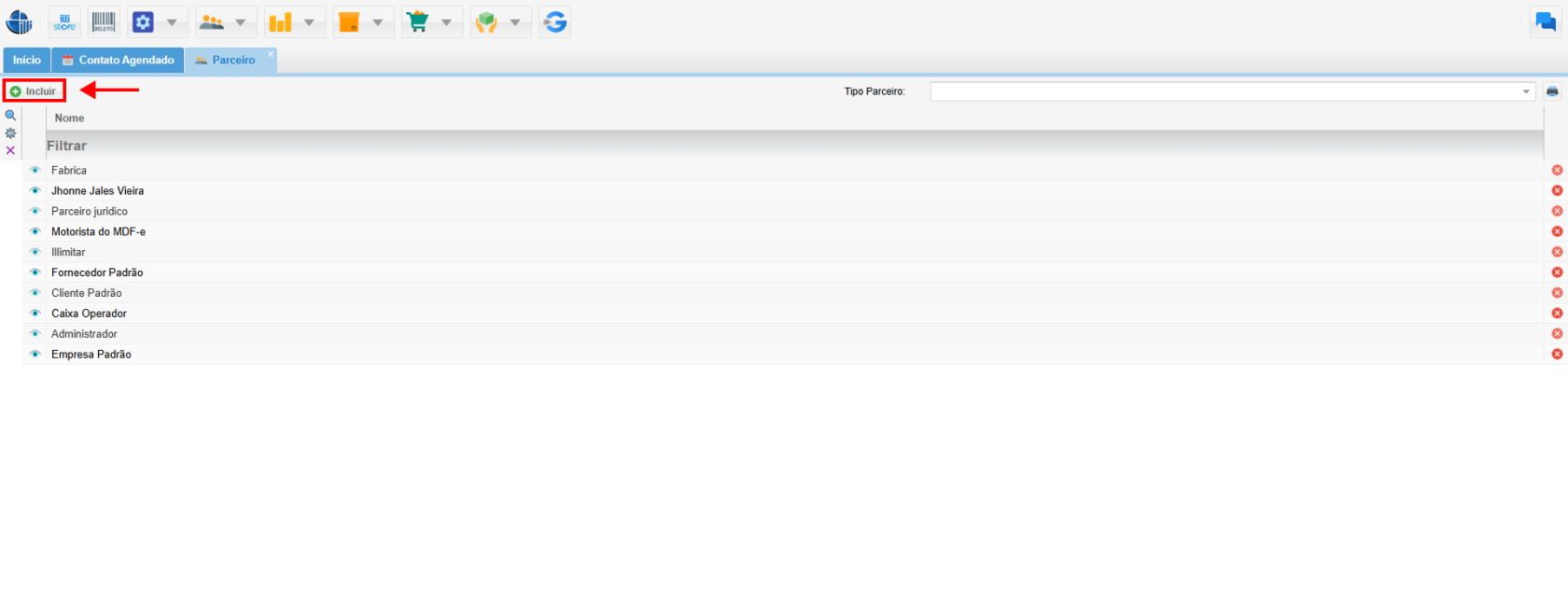
Task: Click the shopping cart toolbar icon
Action: click(x=418, y=22)
